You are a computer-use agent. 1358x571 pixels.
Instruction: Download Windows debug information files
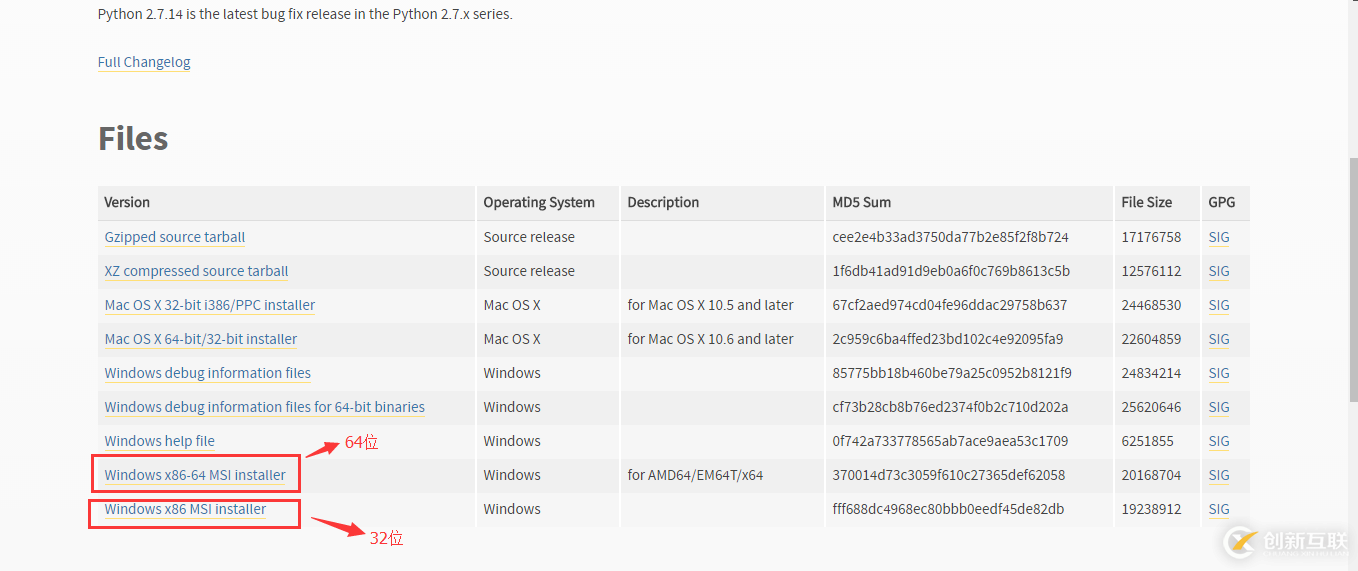point(208,373)
